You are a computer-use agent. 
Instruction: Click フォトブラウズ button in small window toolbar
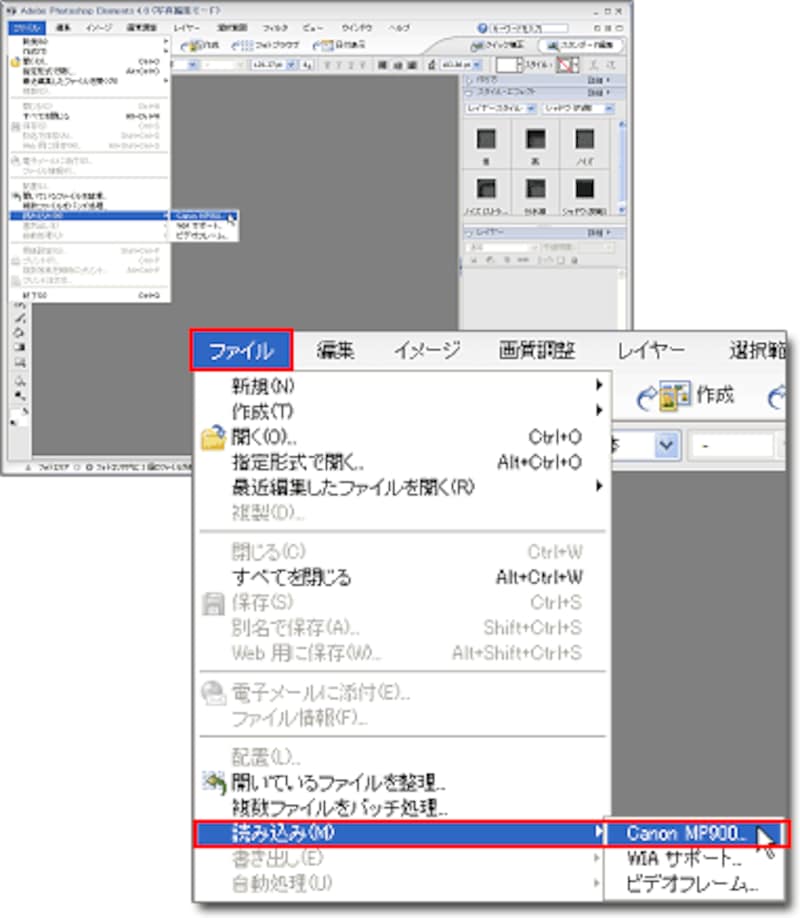pyautogui.click(x=266, y=45)
